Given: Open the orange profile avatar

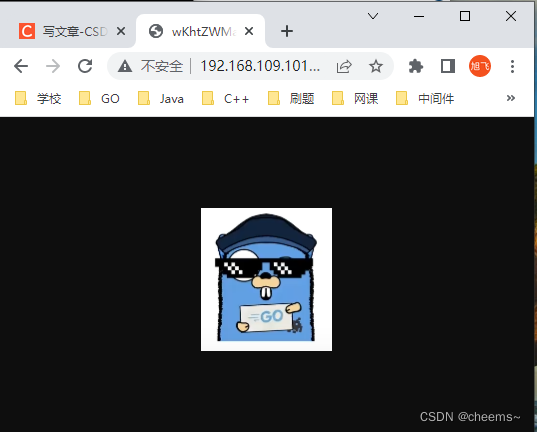Looking at the screenshot, I should pos(479,66).
